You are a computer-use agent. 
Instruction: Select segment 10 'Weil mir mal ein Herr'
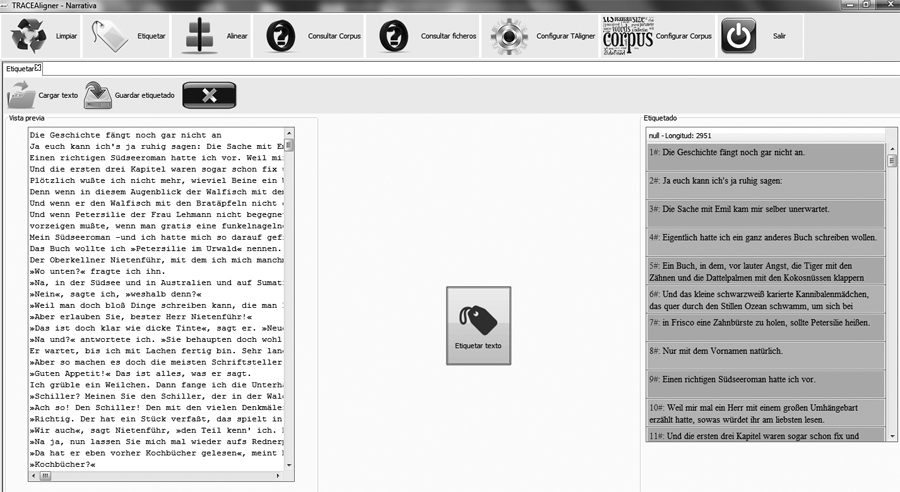765,413
